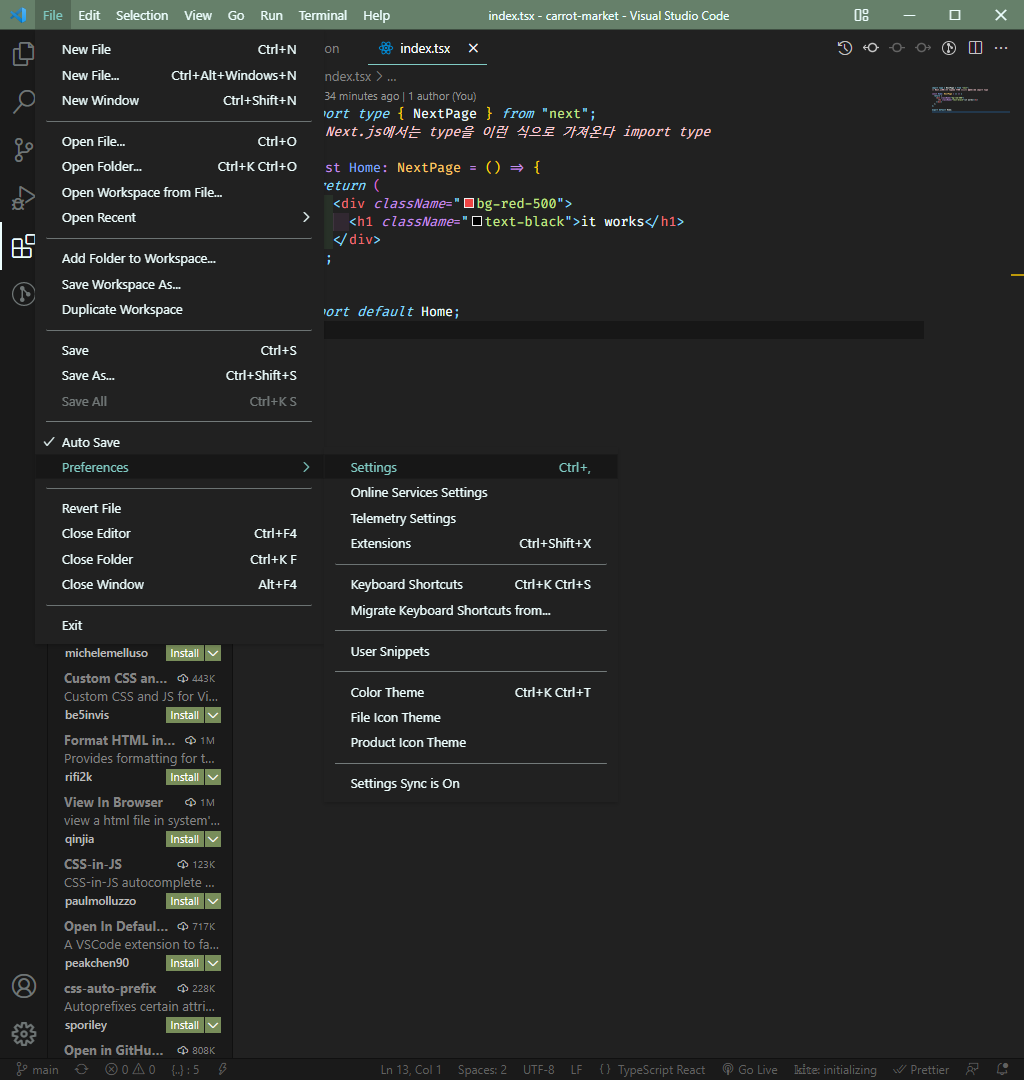The width and height of the screenshot is (1024, 1080).
Task: Click the code minimap preview
Action: pyautogui.click(x=970, y=98)
